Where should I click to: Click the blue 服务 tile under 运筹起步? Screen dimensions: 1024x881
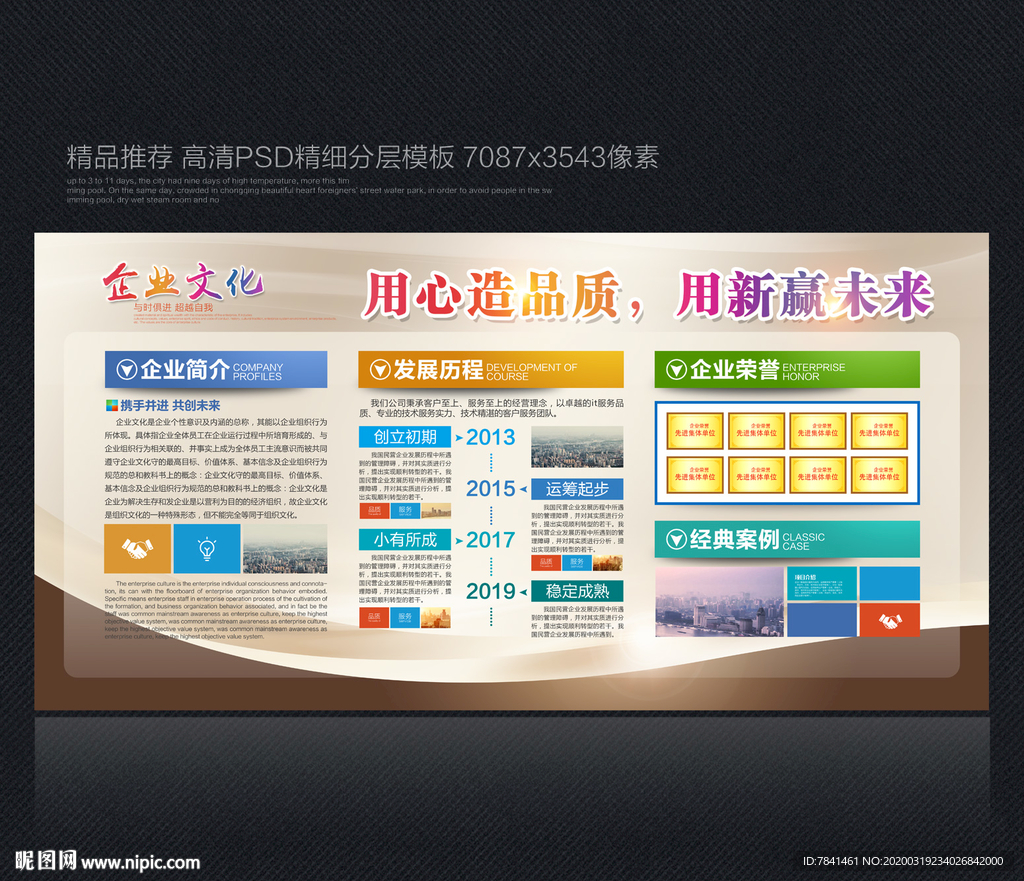(x=577, y=562)
